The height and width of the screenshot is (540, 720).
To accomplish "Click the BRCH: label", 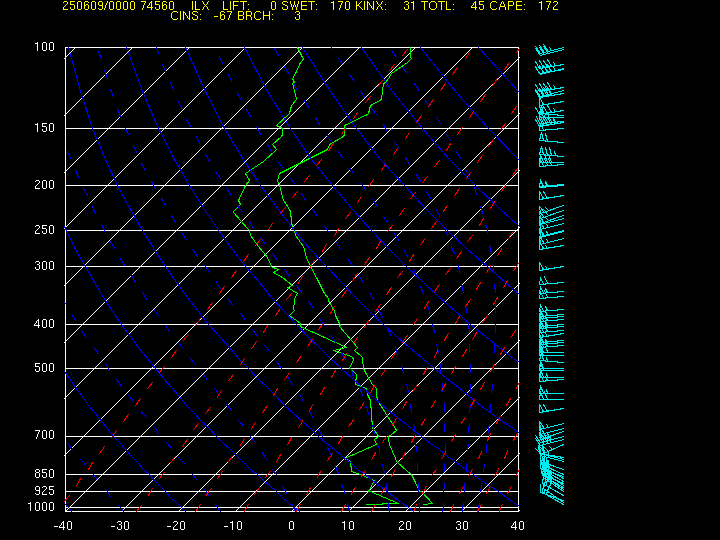I will click(256, 16).
